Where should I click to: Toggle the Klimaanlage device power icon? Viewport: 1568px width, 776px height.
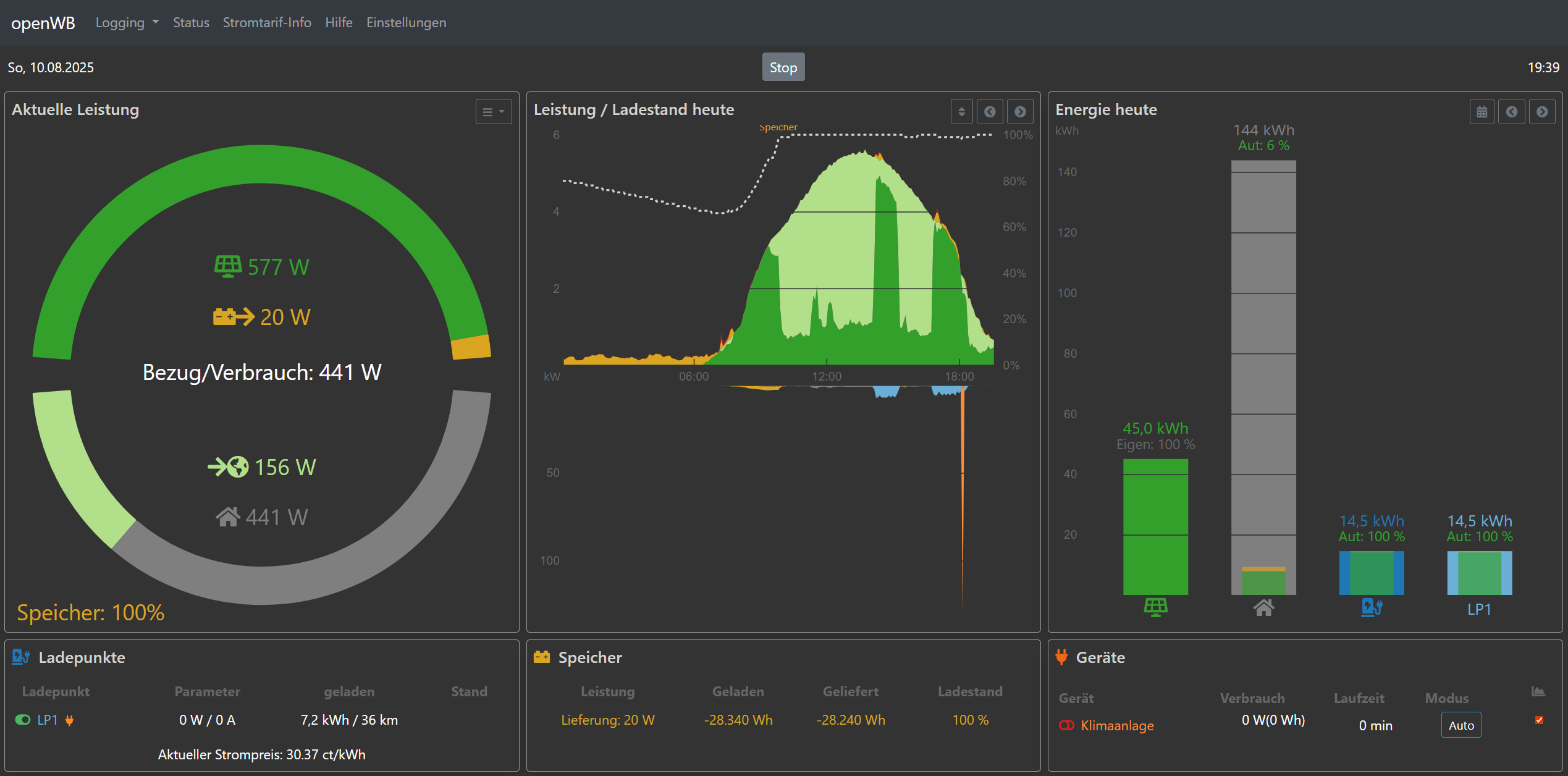pos(1066,725)
